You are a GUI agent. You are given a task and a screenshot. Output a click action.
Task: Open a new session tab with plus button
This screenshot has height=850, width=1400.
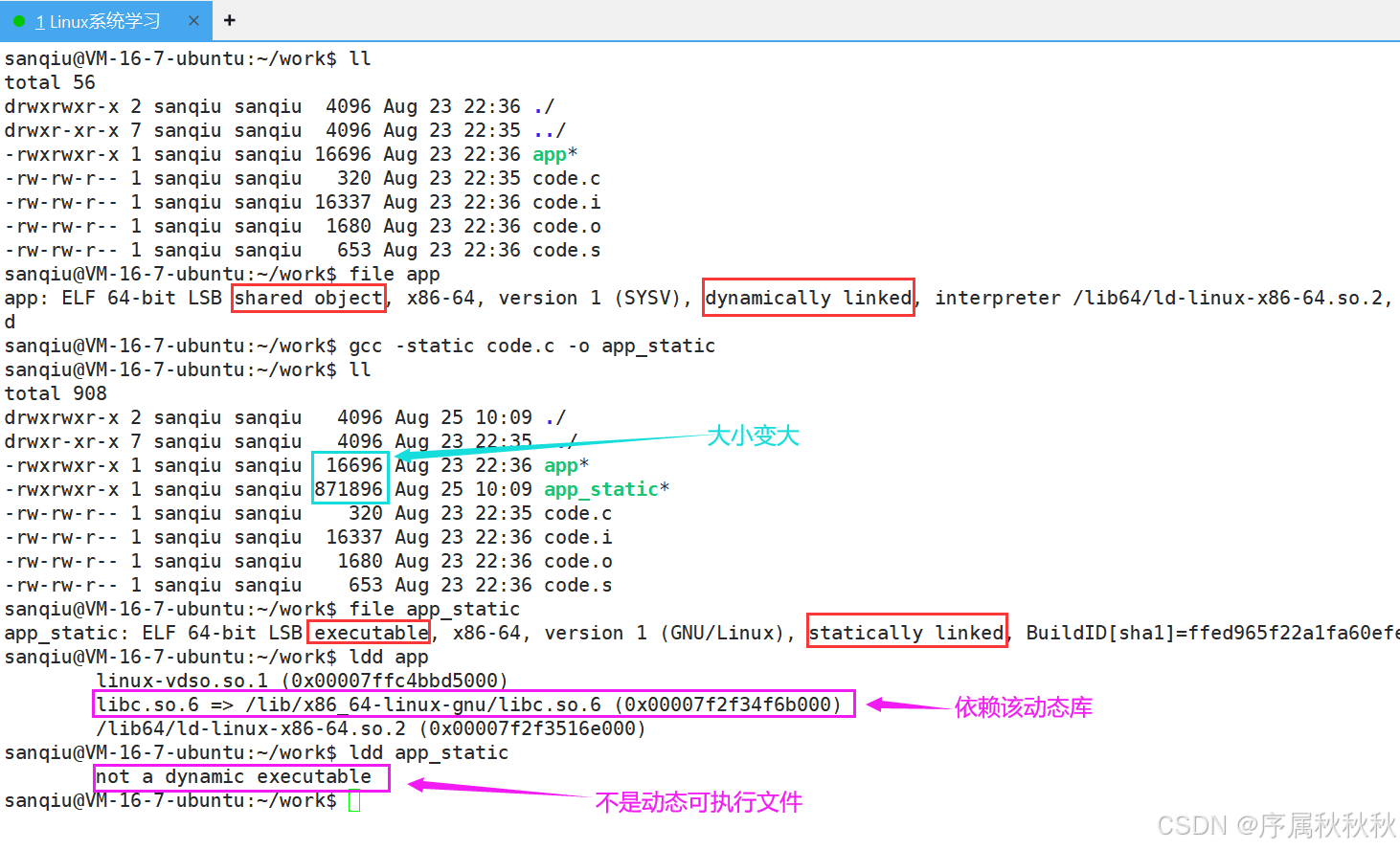(x=229, y=20)
